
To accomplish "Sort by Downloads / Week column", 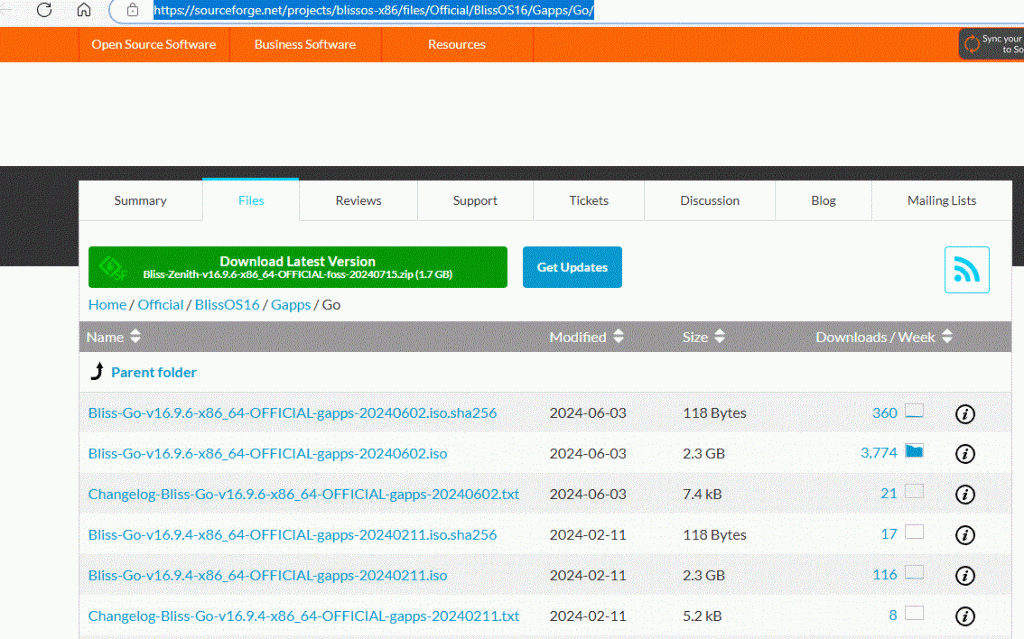I will point(884,337).
